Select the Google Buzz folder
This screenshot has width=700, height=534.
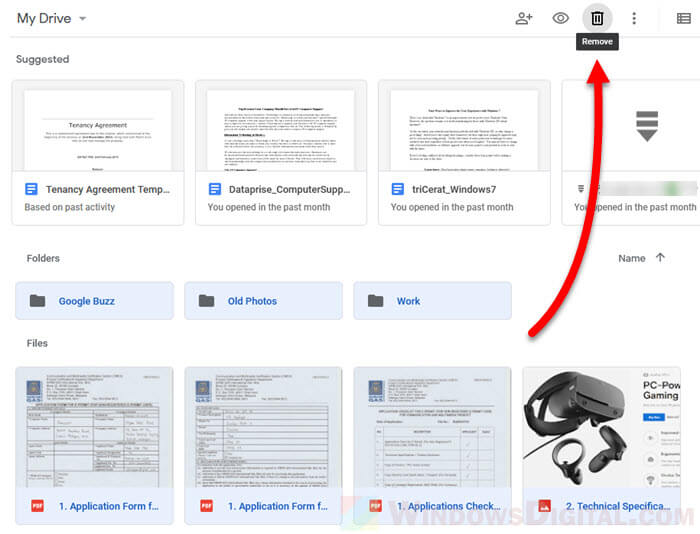click(94, 301)
